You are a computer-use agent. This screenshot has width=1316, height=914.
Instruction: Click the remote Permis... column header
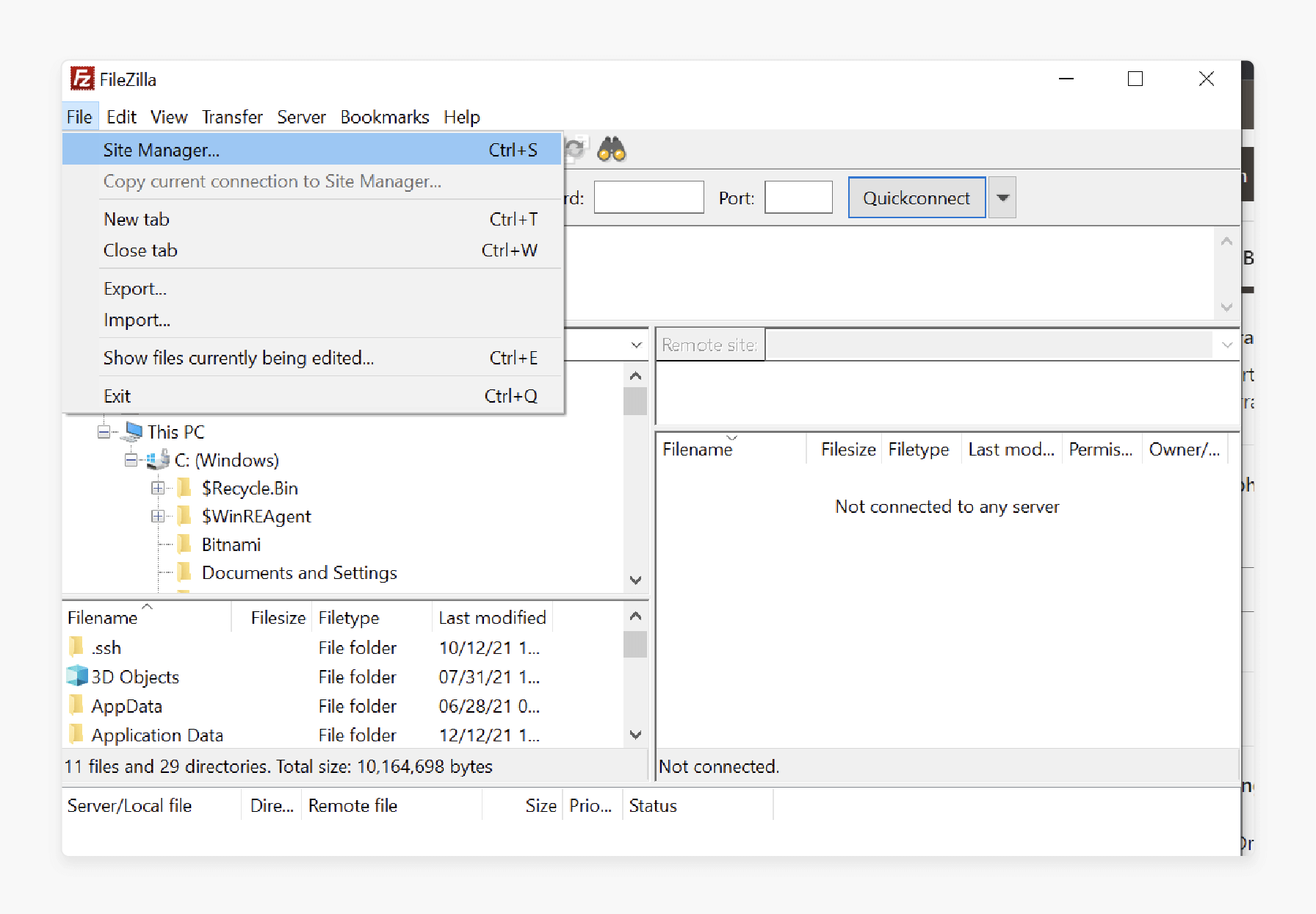pyautogui.click(x=1102, y=449)
